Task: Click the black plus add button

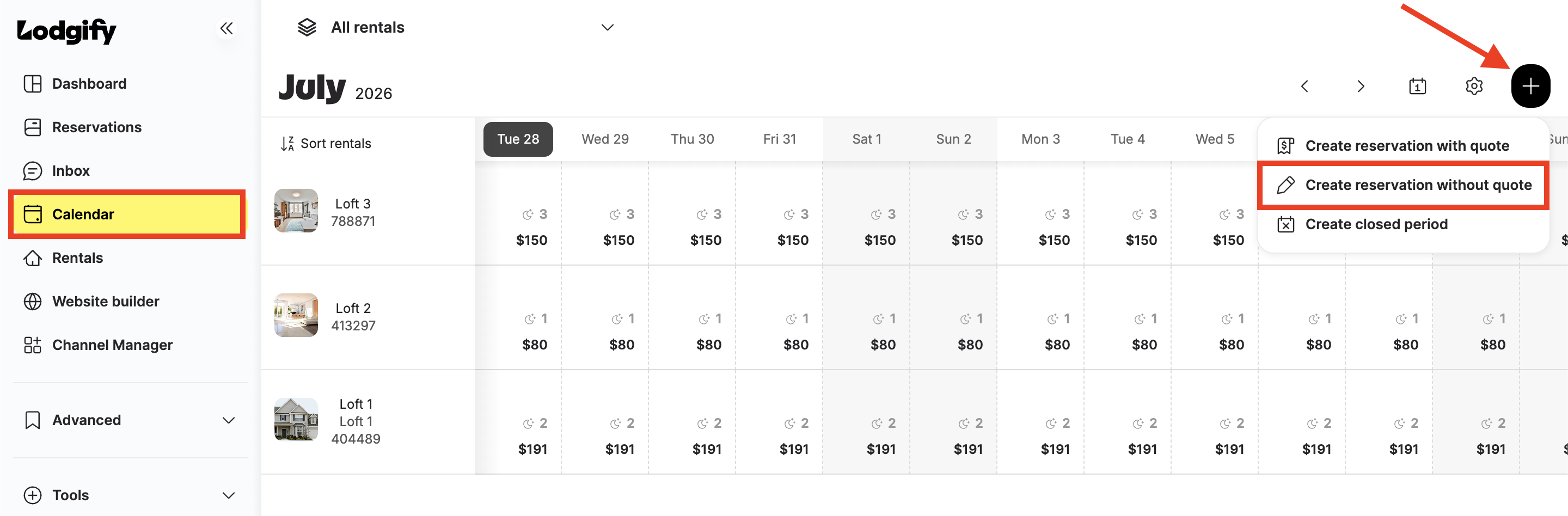Action: coord(1530,86)
